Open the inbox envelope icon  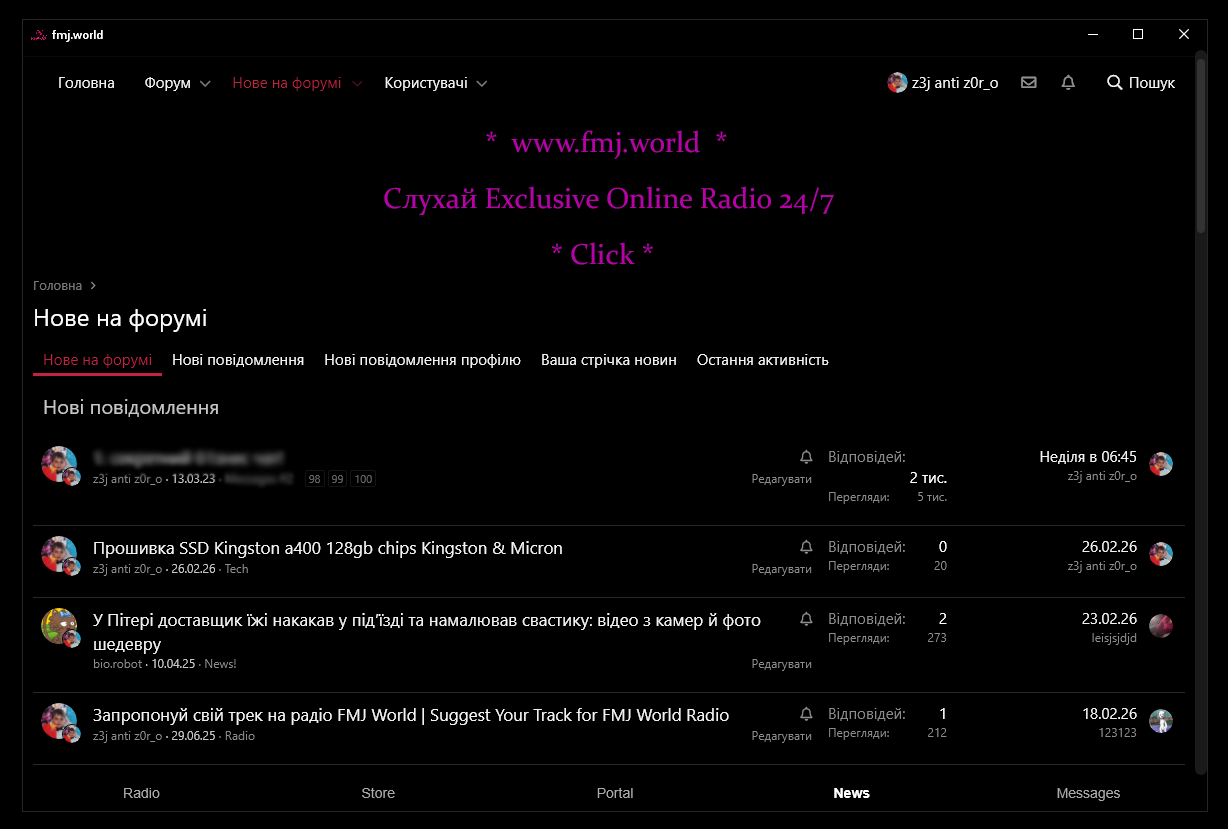(1028, 83)
